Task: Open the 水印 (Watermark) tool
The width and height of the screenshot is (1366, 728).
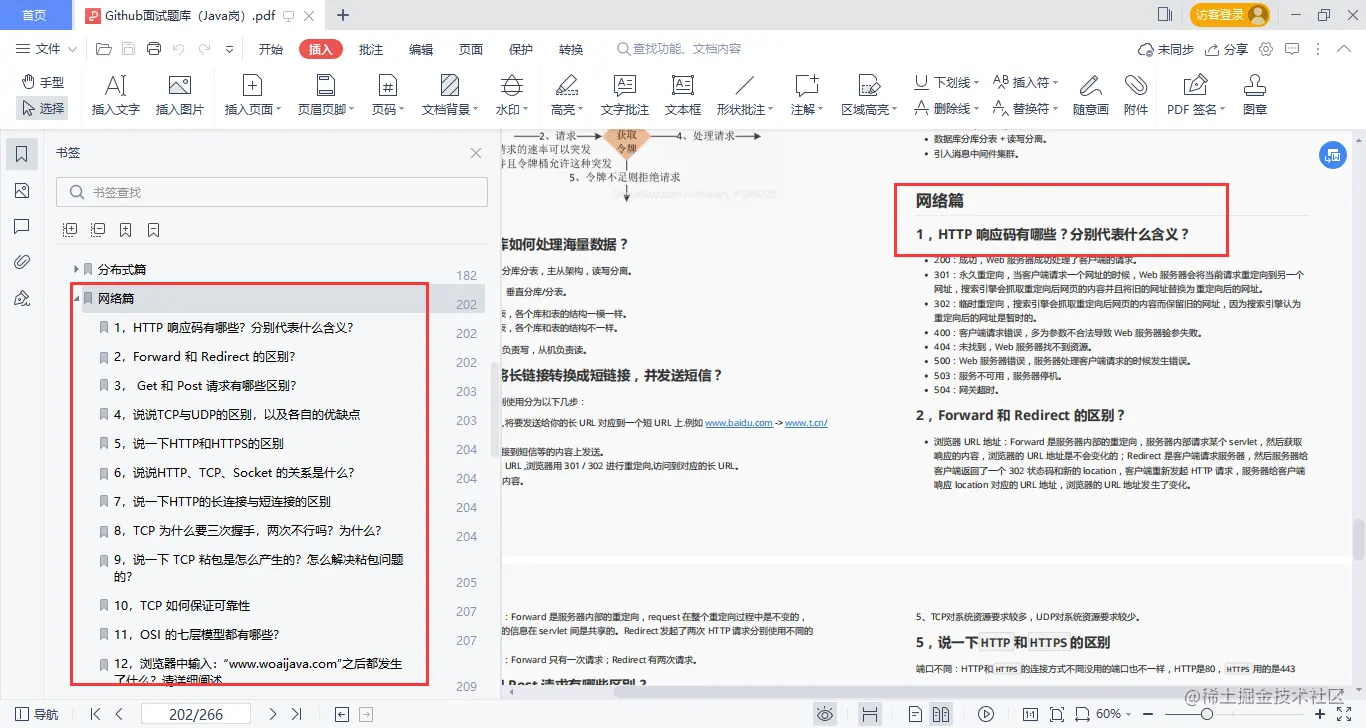Action: (x=512, y=95)
